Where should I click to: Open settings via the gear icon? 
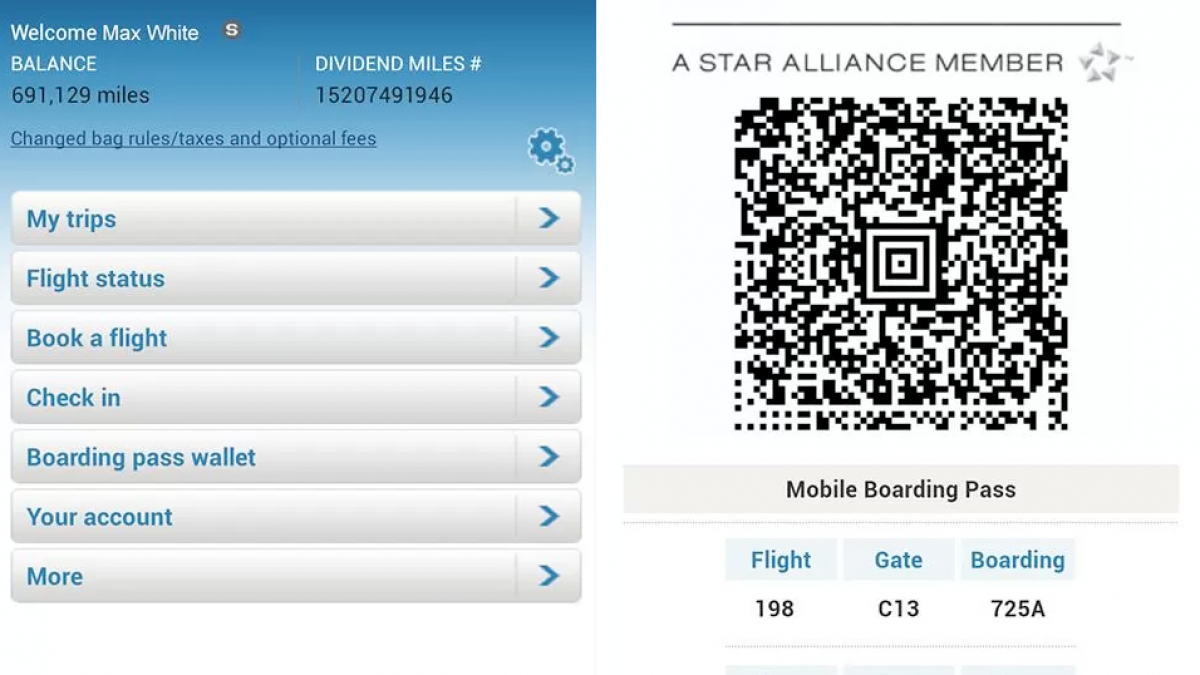point(550,150)
